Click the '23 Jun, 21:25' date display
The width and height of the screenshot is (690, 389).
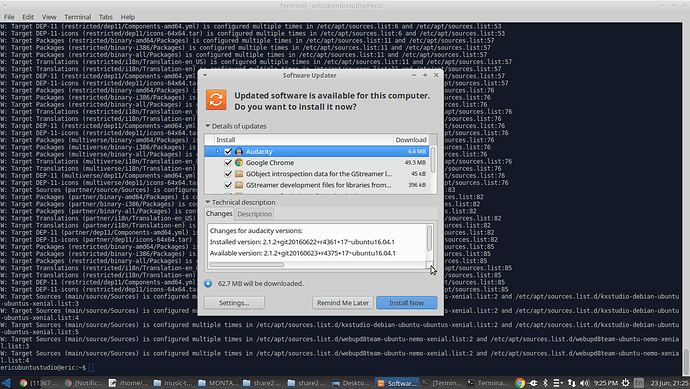[669, 383]
